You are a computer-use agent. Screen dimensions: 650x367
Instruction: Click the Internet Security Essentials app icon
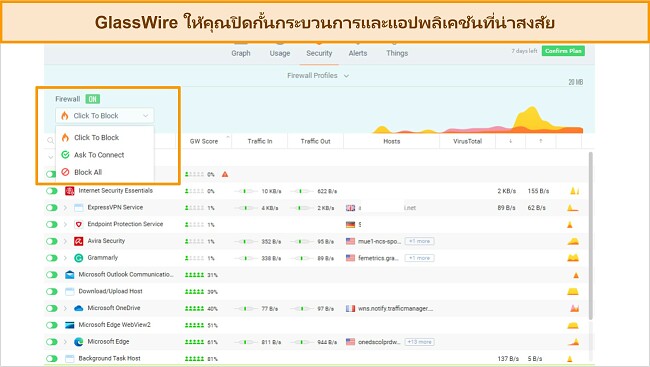[x=70, y=191]
